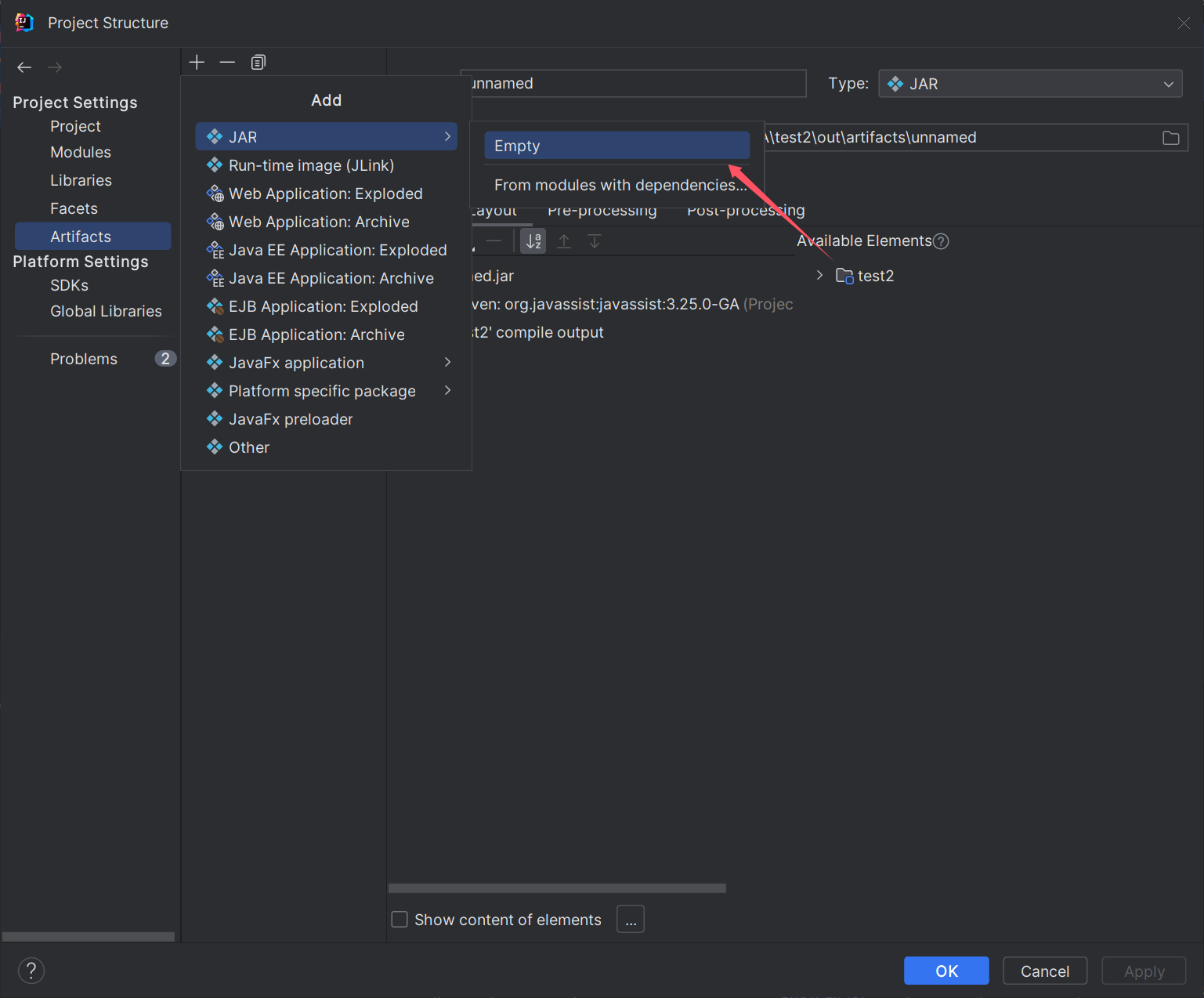
Task: Expand the Platform specific package chevron
Action: [447, 390]
